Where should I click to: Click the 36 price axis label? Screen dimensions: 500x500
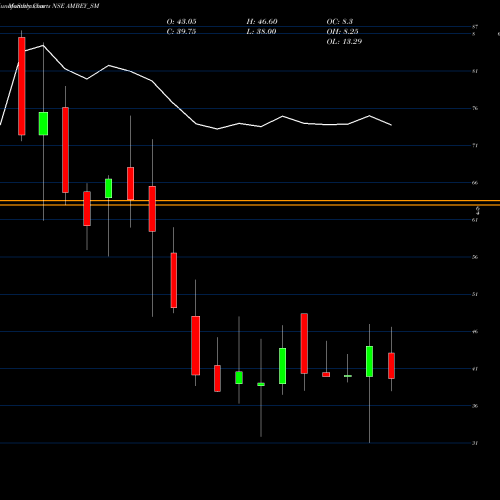click(475, 406)
